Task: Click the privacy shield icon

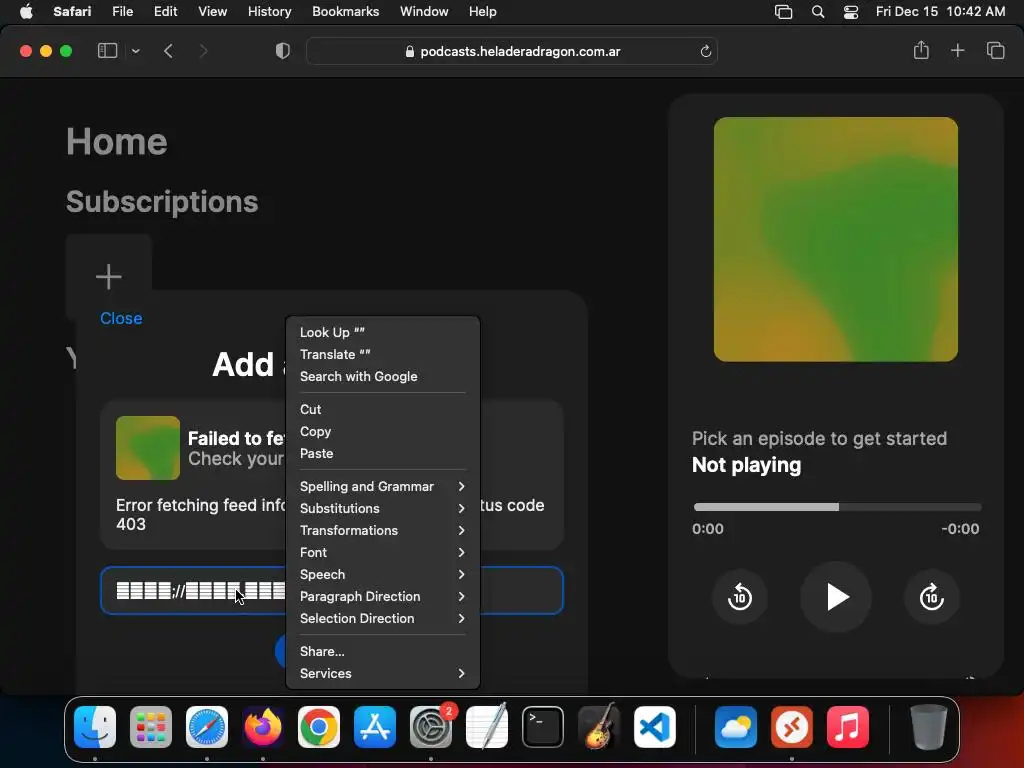Action: (x=283, y=51)
